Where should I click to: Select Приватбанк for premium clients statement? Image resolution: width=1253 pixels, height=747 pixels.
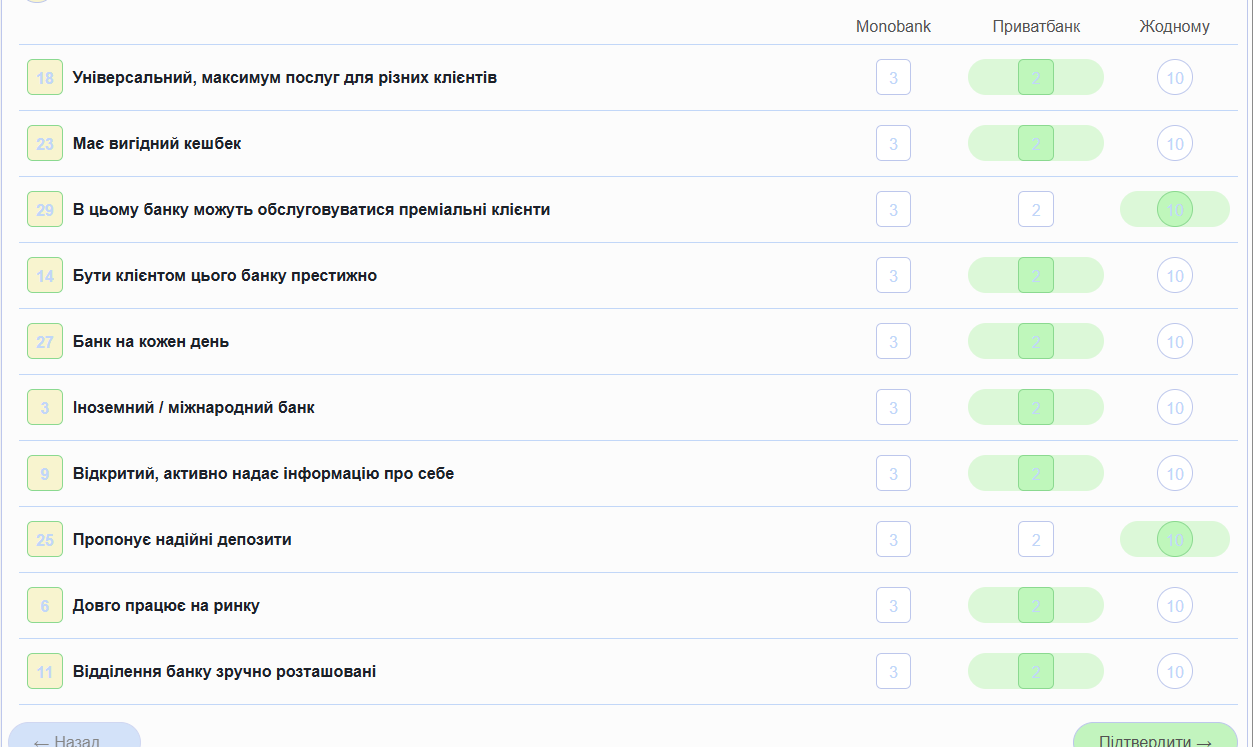click(x=1035, y=209)
